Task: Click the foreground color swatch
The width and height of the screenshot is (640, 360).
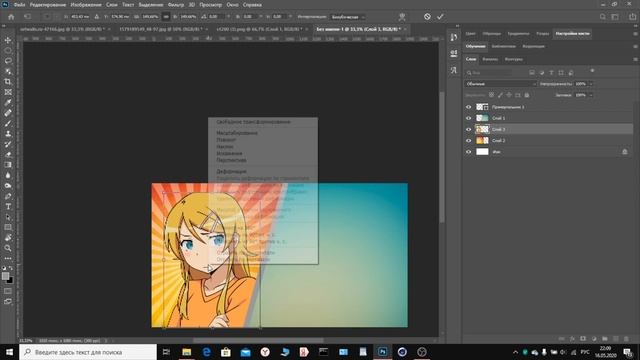Action: pos(5,276)
